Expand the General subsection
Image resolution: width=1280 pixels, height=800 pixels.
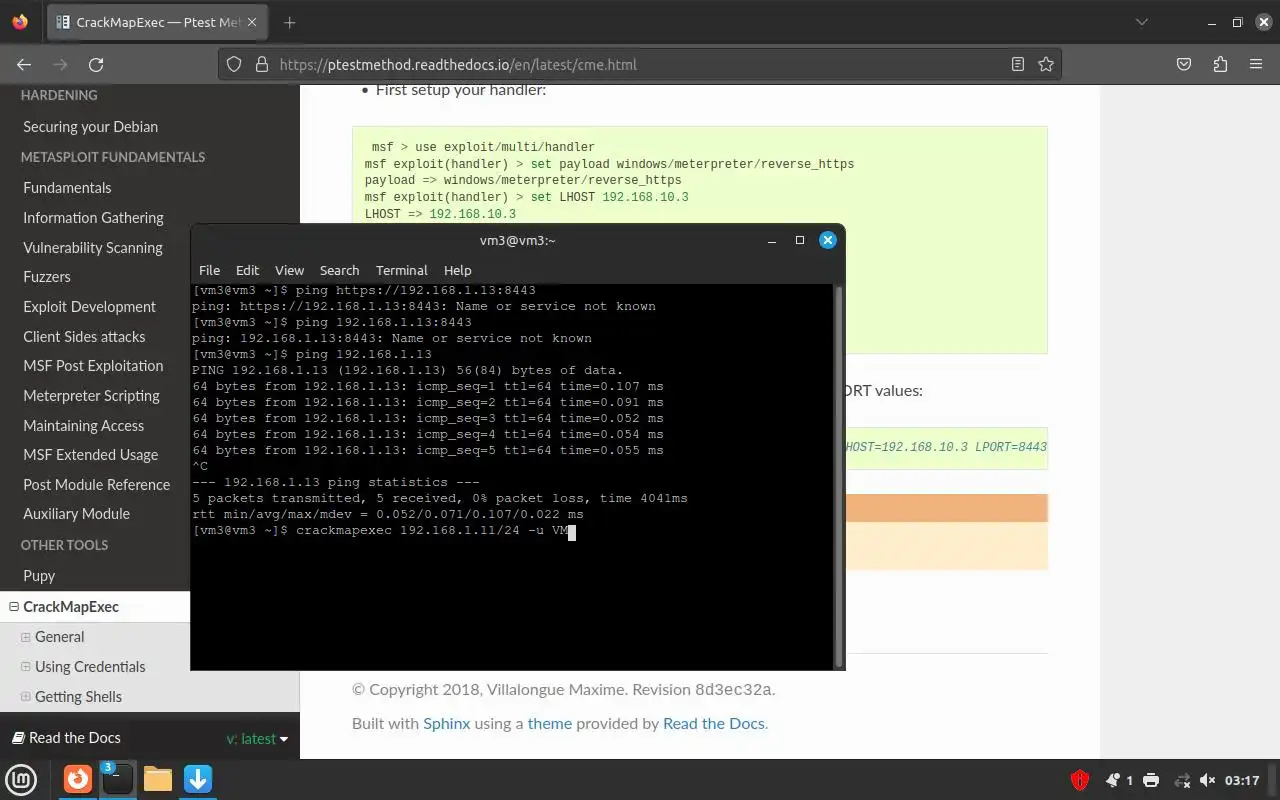click(26, 637)
